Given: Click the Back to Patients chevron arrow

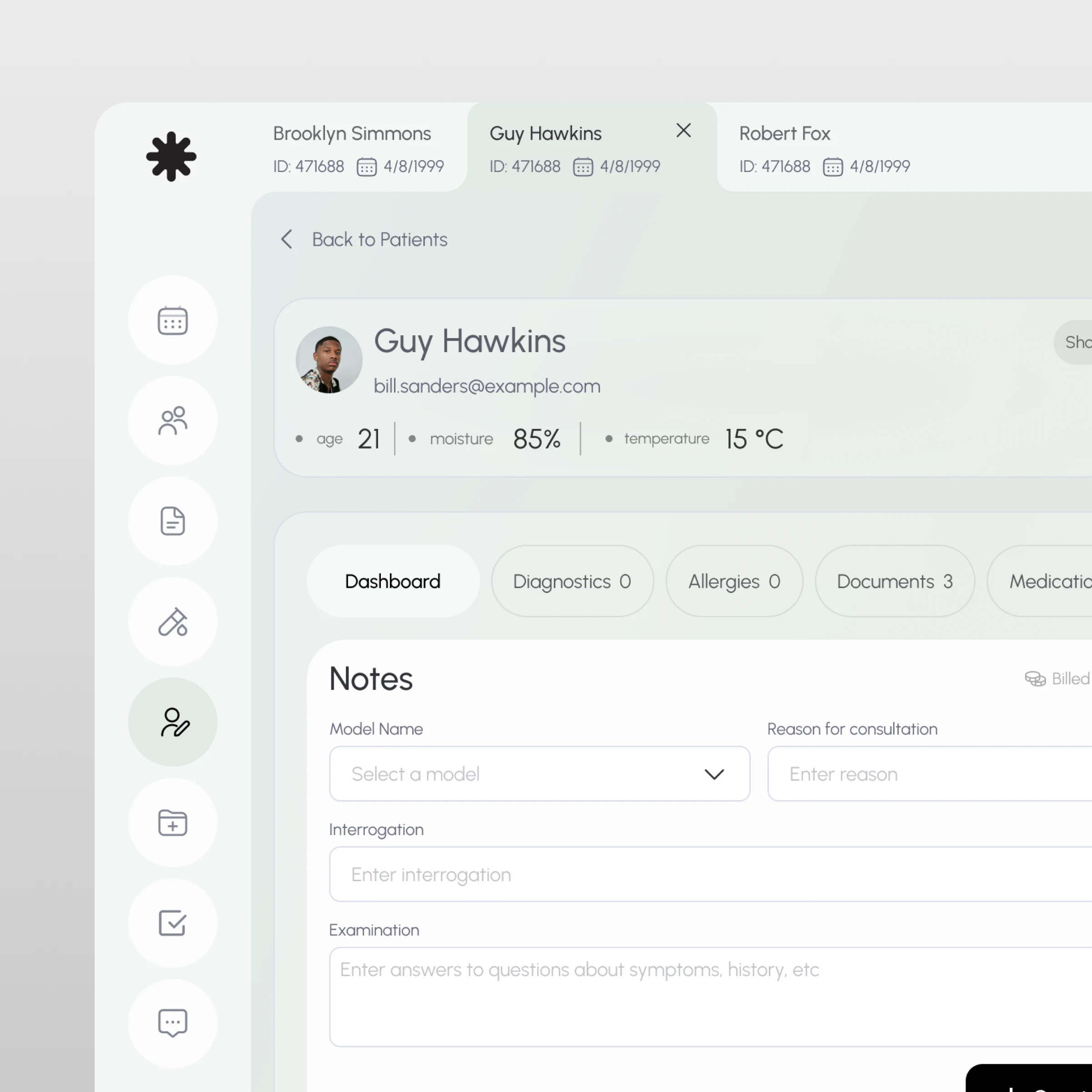Looking at the screenshot, I should (x=287, y=239).
